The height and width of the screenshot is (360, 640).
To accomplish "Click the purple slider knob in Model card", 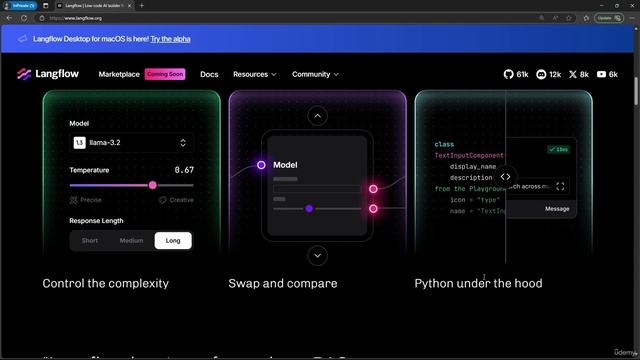I will click(x=309, y=209).
